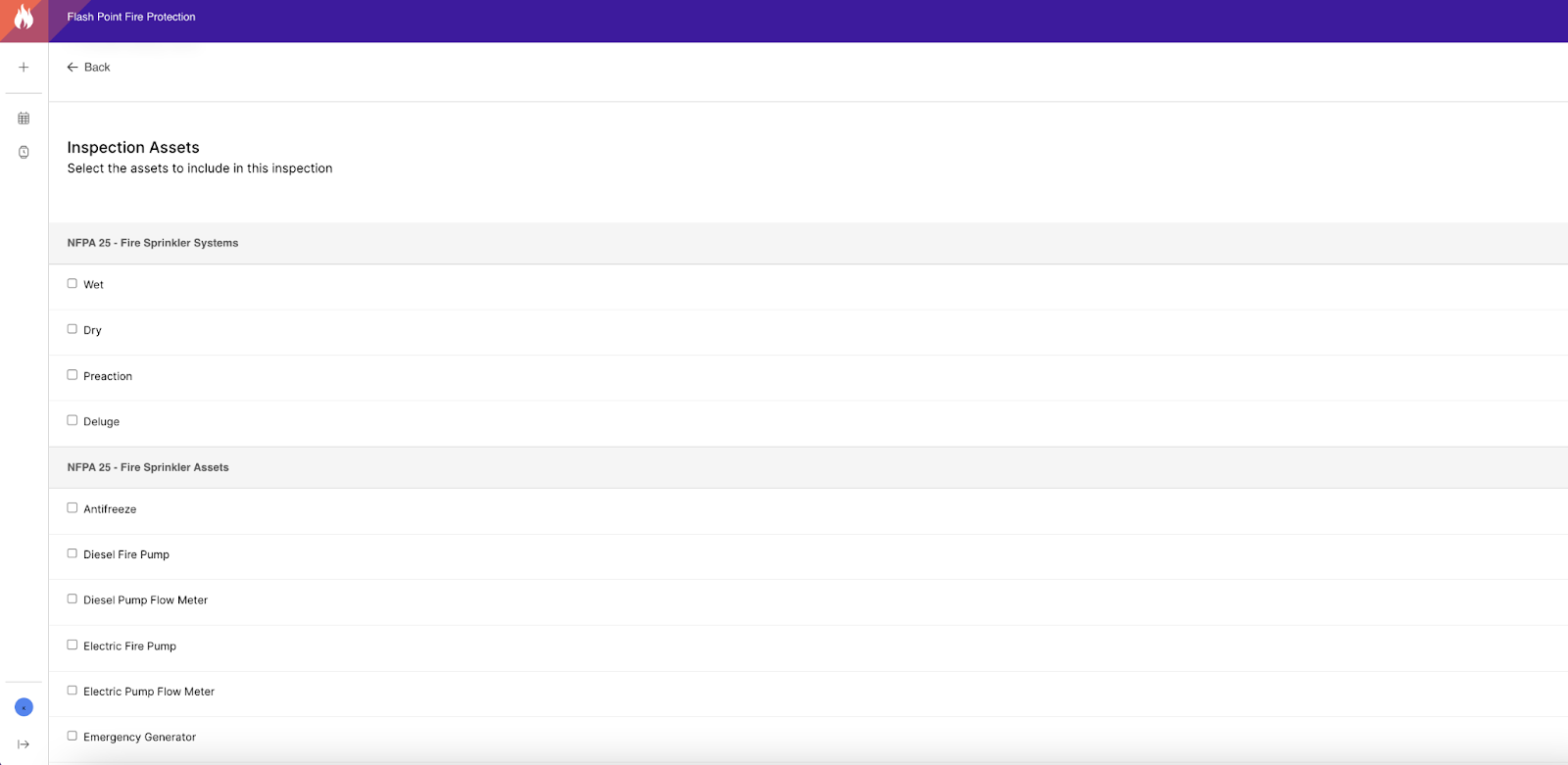This screenshot has width=1568, height=765.
Task: Click Flash Point Fire Protection title
Action: 131,17
